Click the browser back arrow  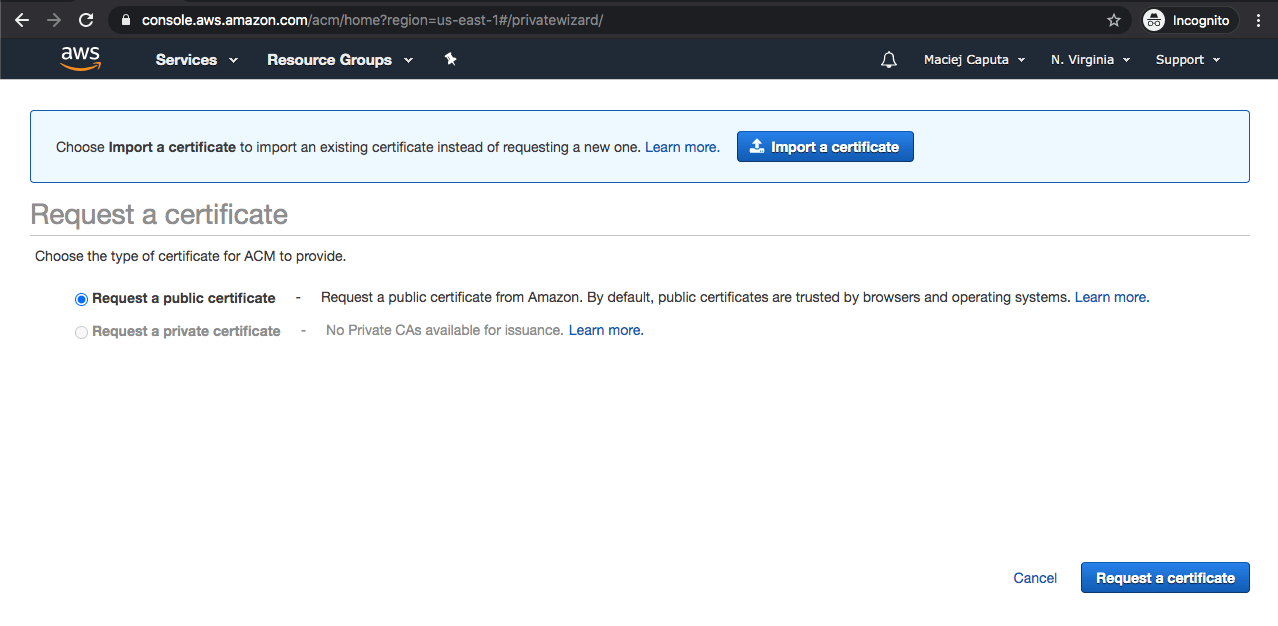pyautogui.click(x=22, y=20)
